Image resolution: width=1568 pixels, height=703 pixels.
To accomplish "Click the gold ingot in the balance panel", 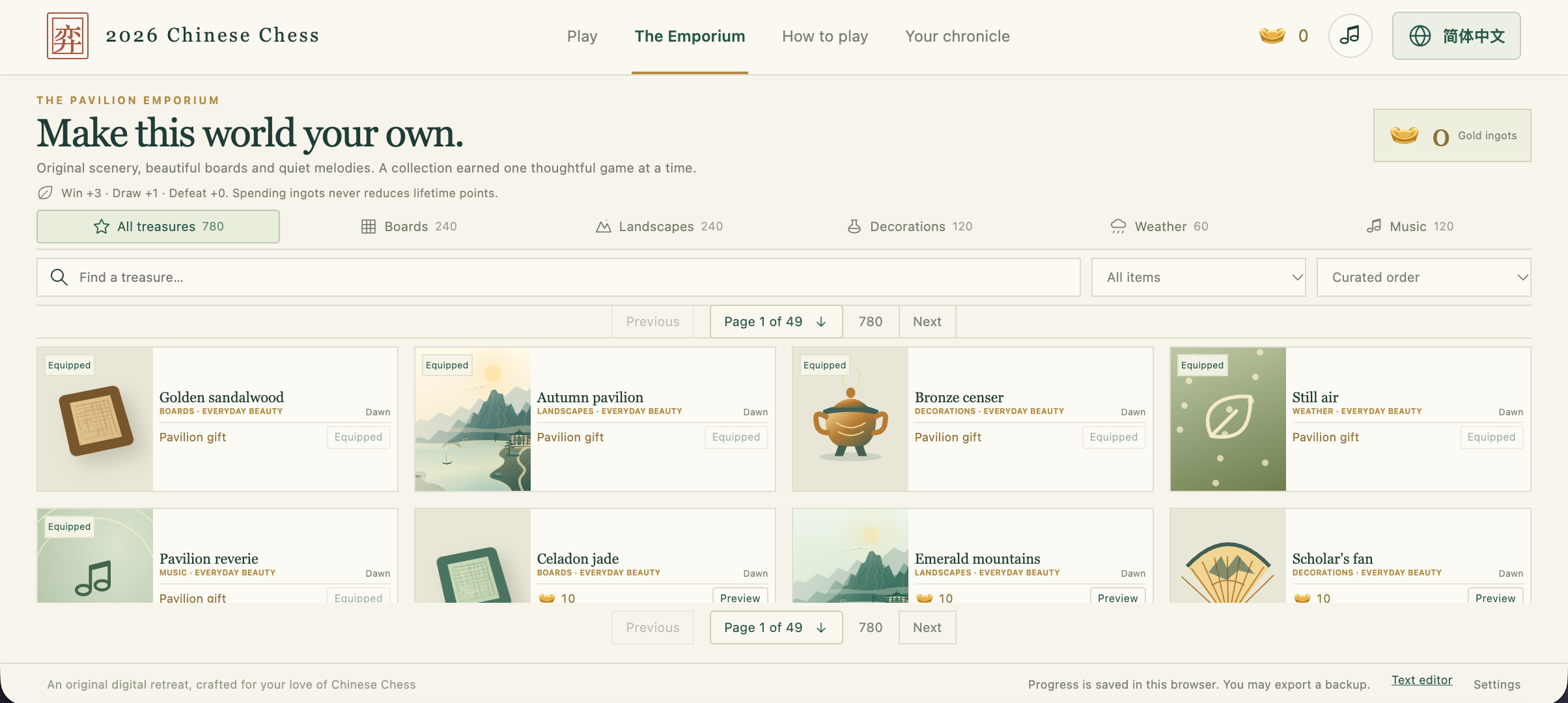I will [x=1405, y=135].
